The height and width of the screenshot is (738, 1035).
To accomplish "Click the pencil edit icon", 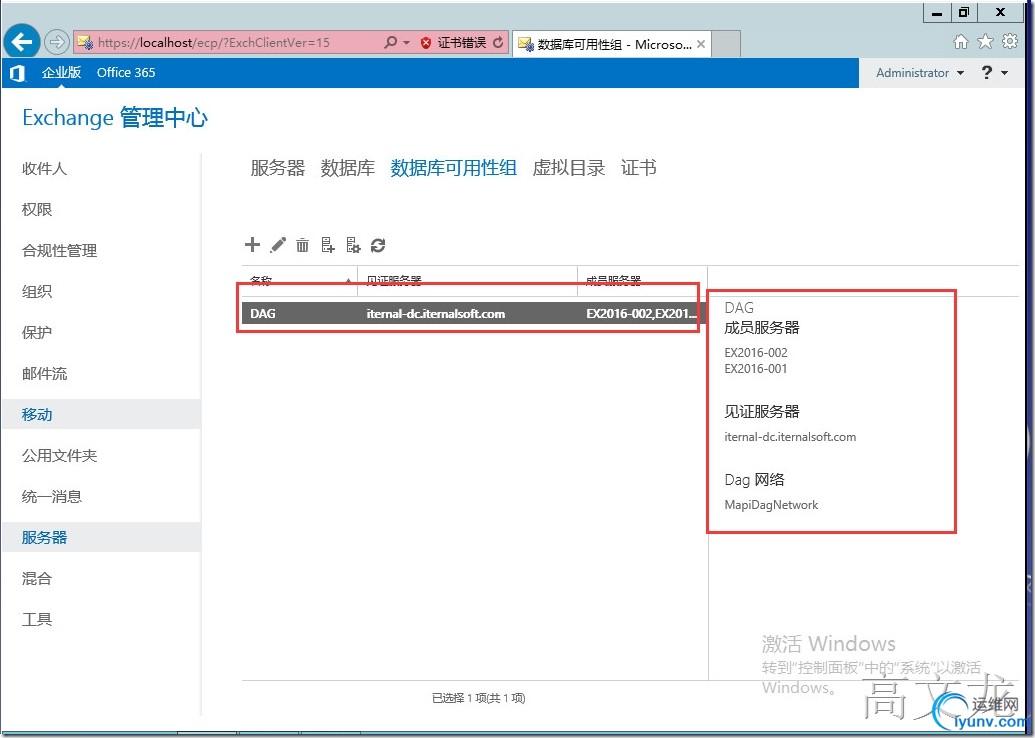I will (x=278, y=245).
